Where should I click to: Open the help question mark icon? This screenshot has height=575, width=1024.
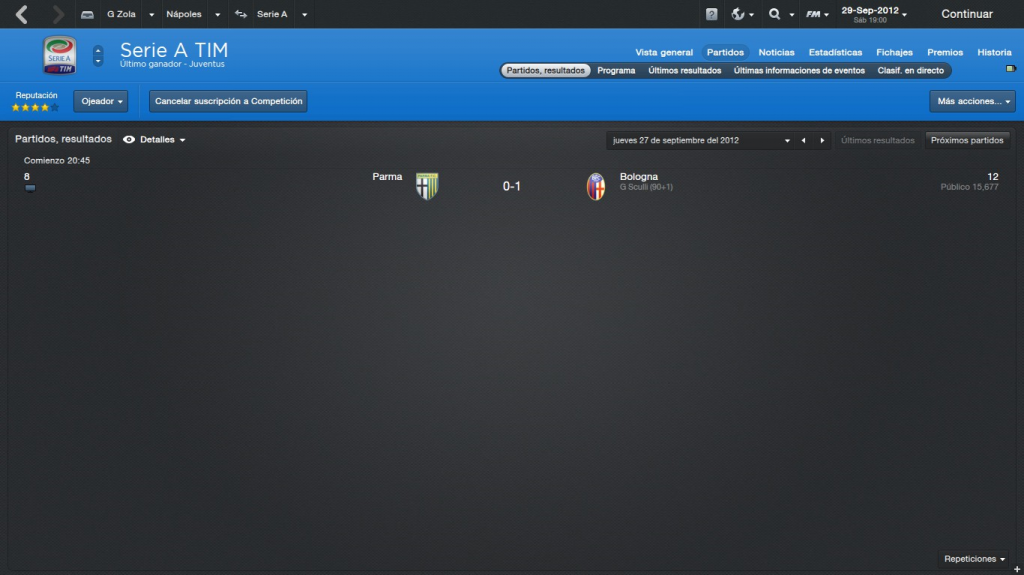[711, 14]
